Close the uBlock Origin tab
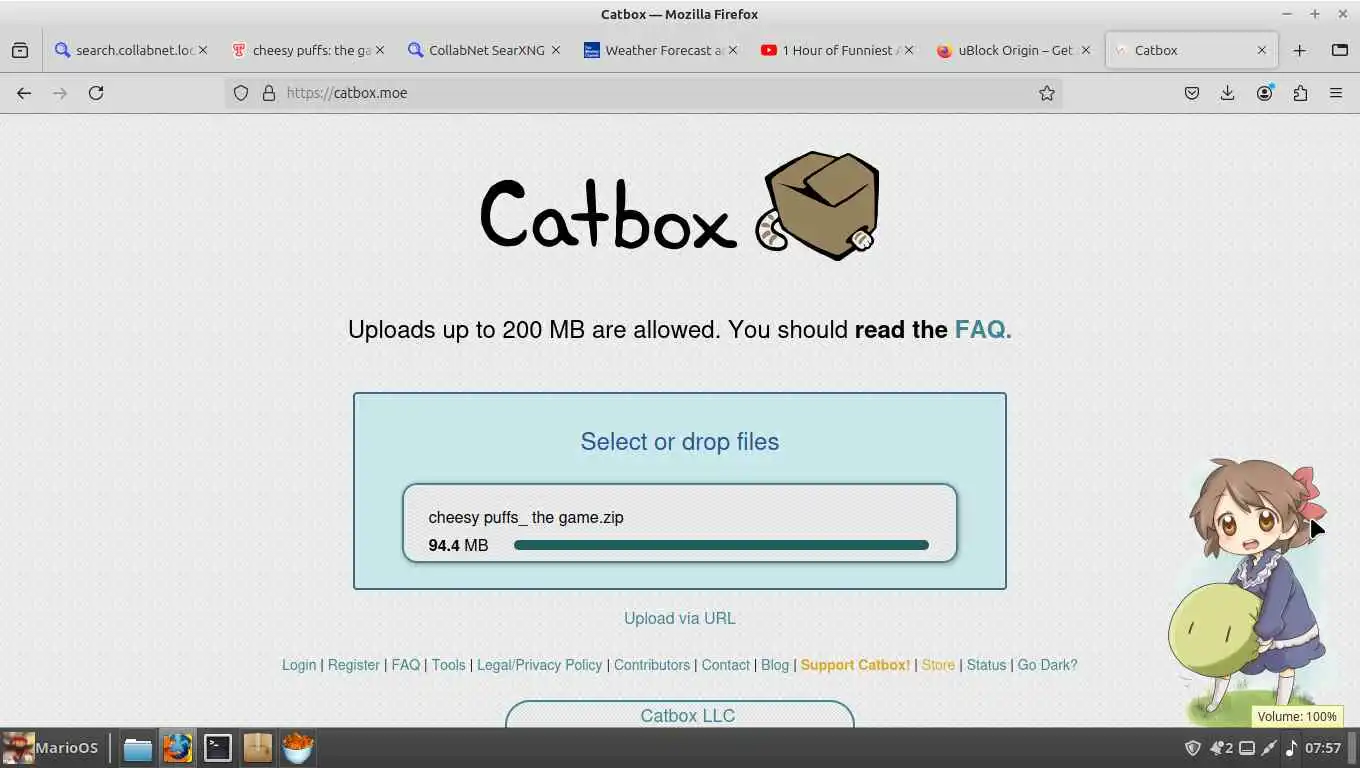Image resolution: width=1360 pixels, height=768 pixels. [x=1086, y=50]
